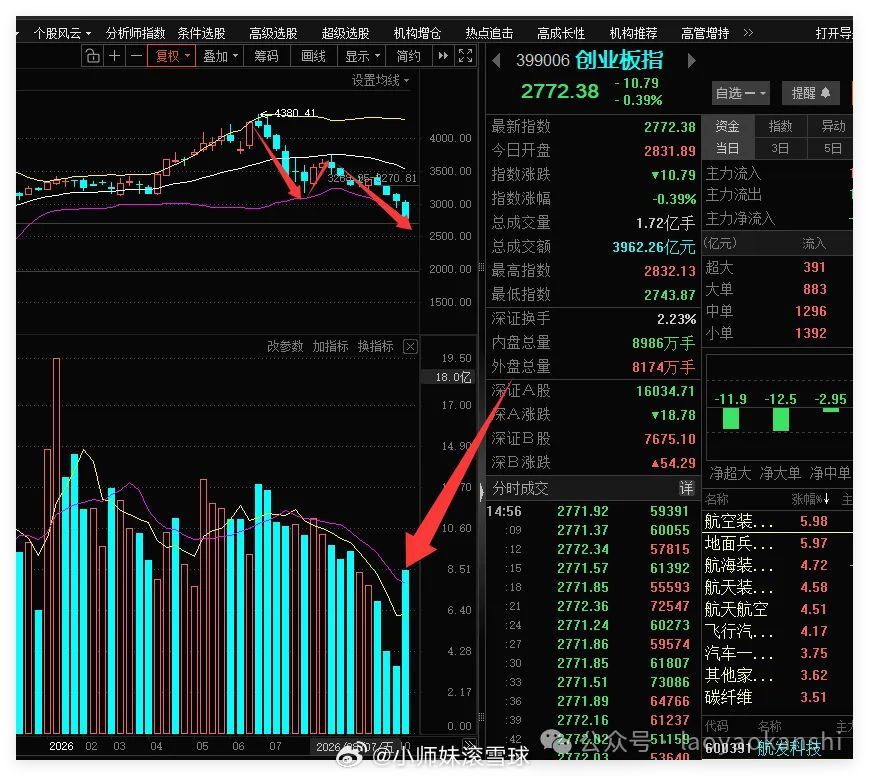Click the -11.9 净超大 green bar
The image size is (869, 776).
[x=731, y=418]
